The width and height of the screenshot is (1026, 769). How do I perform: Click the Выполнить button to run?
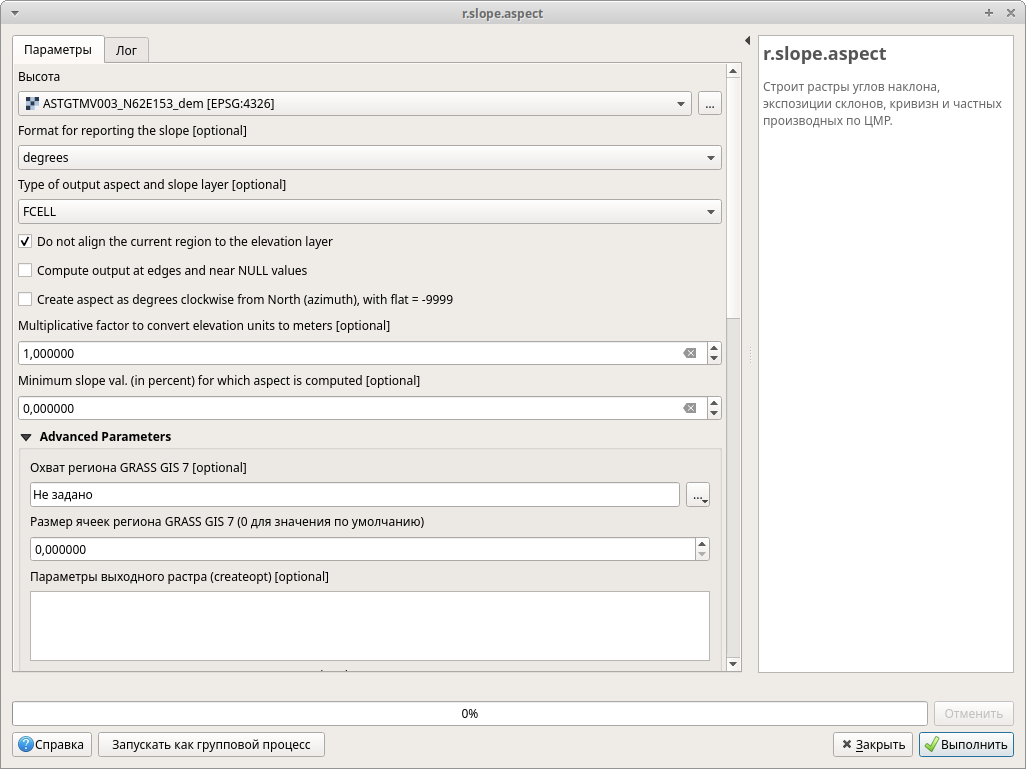click(966, 744)
